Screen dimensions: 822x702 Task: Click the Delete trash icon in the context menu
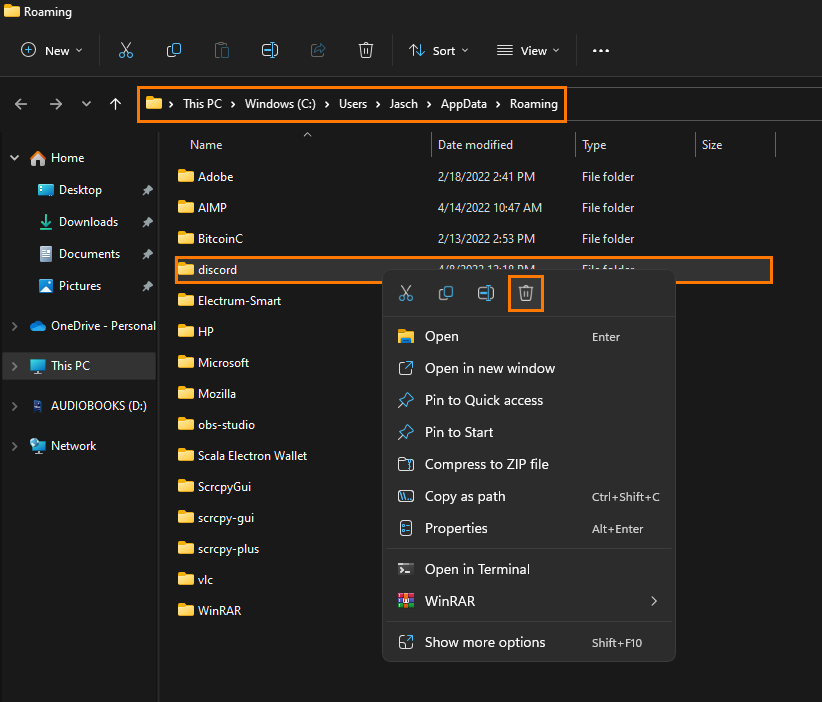point(526,293)
